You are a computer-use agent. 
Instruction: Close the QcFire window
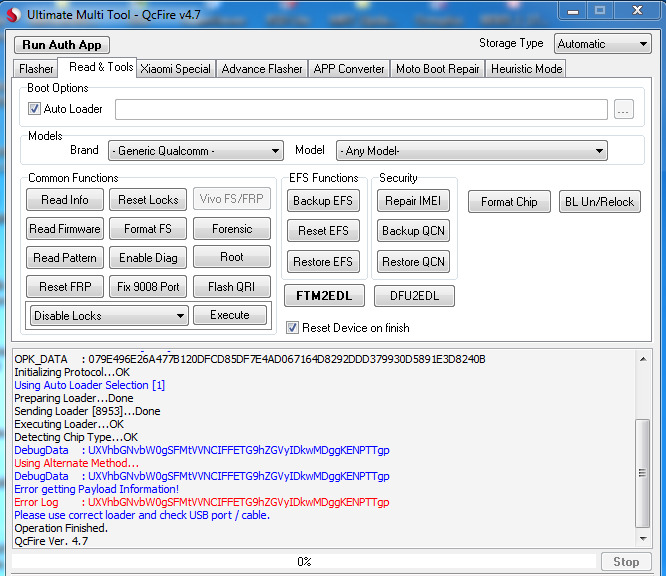click(x=637, y=11)
